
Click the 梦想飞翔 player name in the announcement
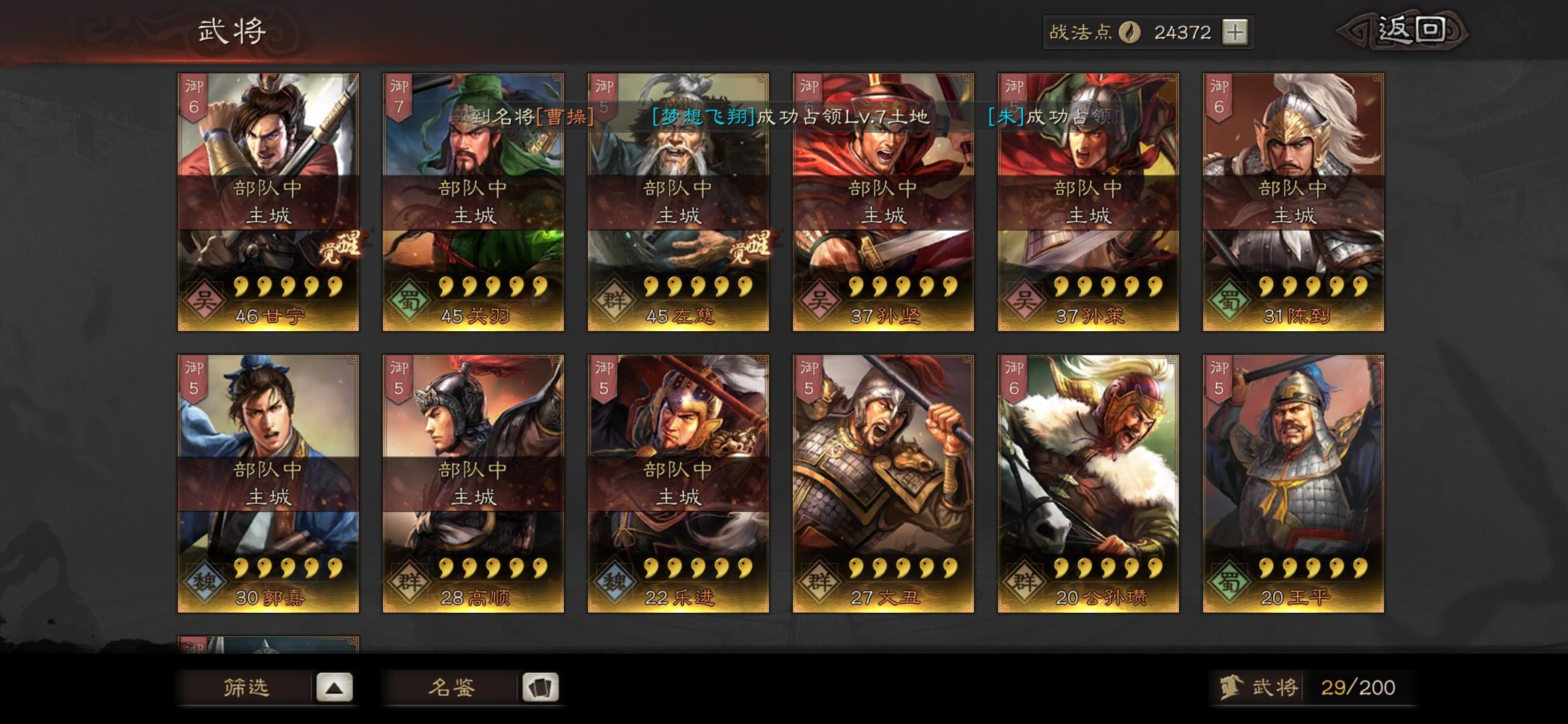704,117
